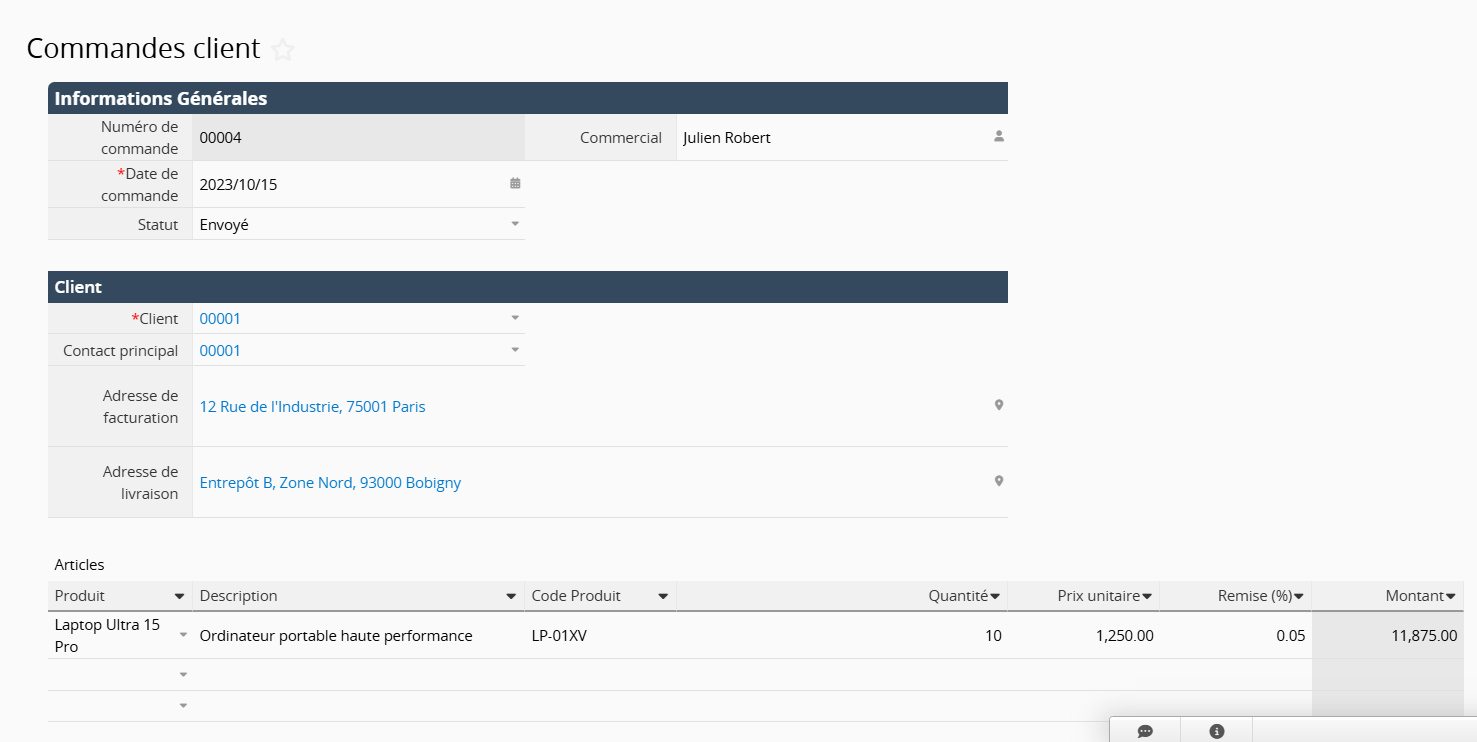The image size is (1477, 742).
Task: Open the Produit column header menu
Action: 179,596
